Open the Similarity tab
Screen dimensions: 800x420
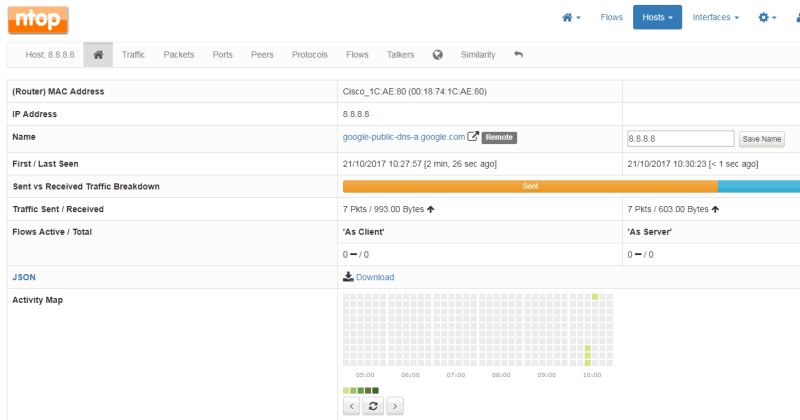[478, 55]
